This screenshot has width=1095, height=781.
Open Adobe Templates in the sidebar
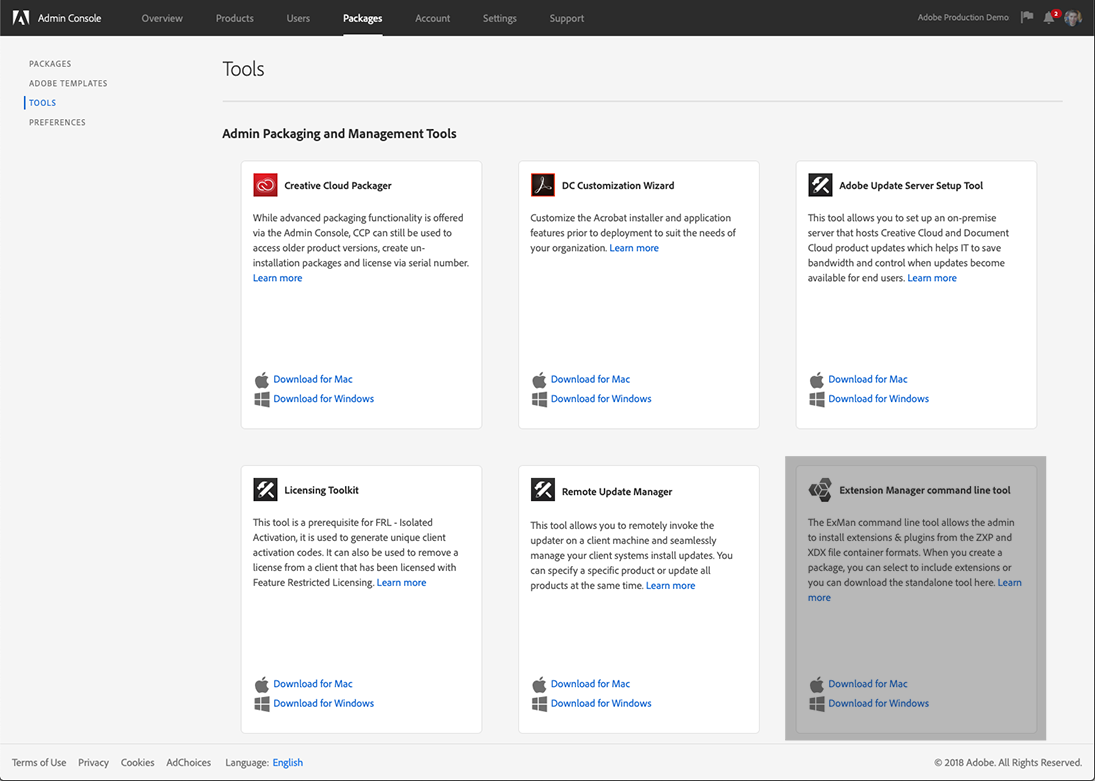click(x=68, y=83)
